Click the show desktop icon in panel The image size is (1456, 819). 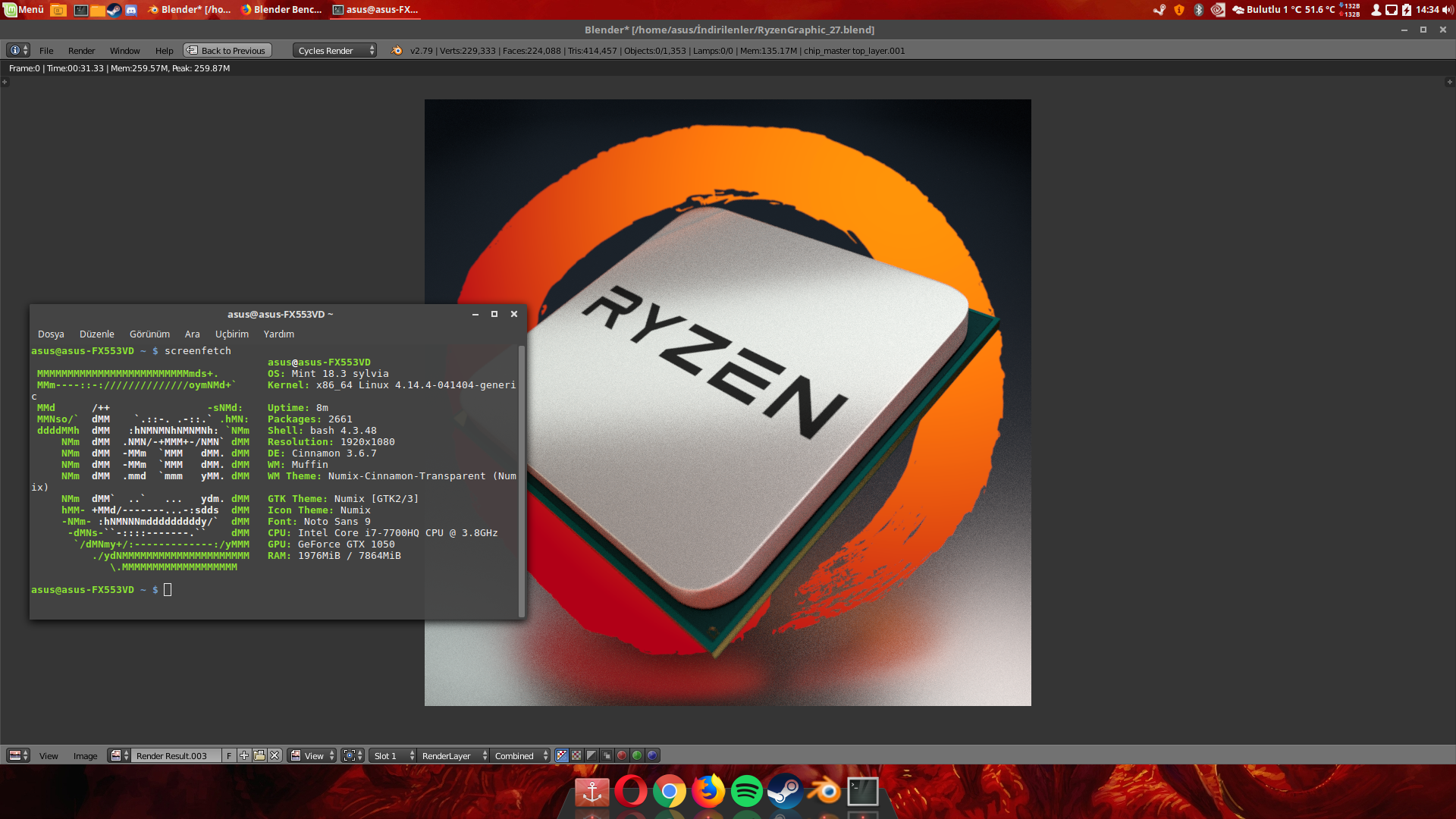tap(58, 10)
